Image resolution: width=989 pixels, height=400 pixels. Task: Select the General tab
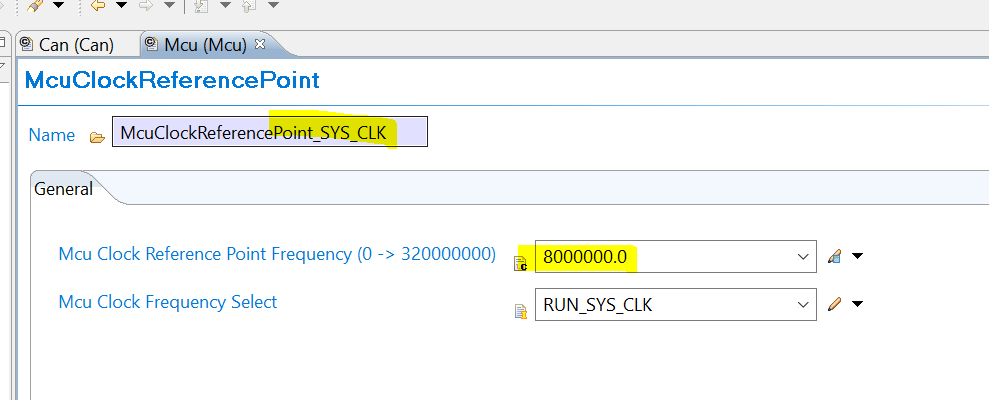tap(64, 188)
